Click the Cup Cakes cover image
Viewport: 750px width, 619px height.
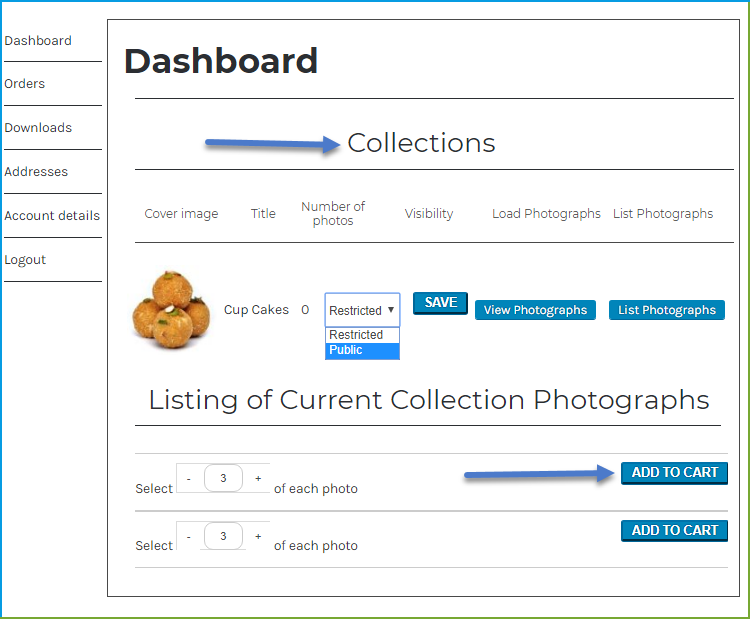click(x=171, y=310)
